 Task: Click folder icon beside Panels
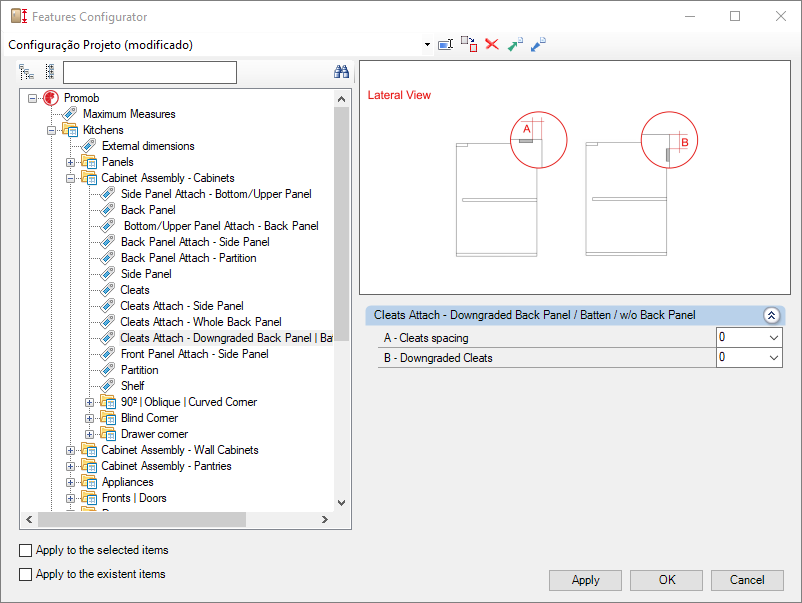[x=89, y=162]
